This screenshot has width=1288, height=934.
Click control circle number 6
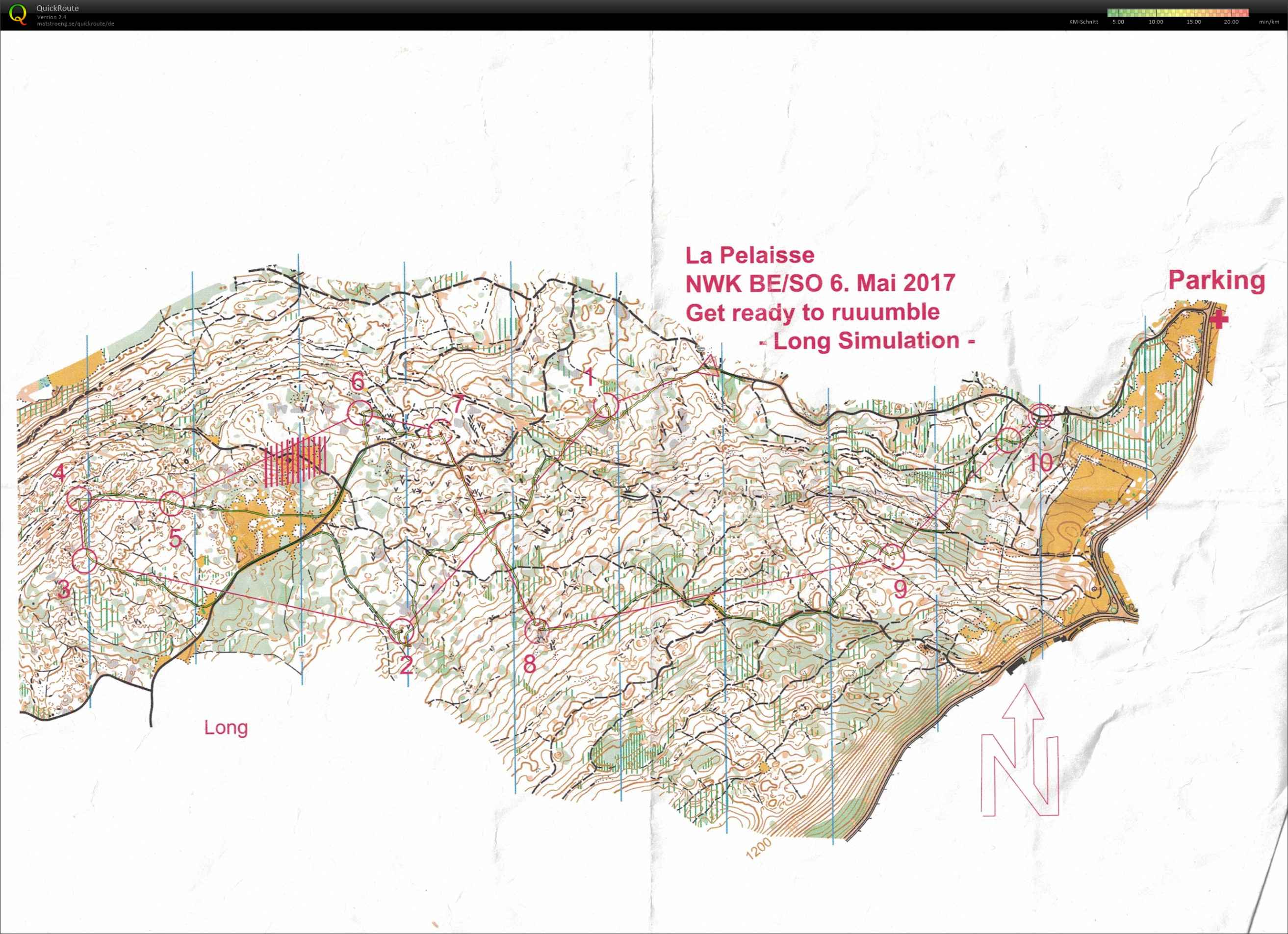pos(360,413)
